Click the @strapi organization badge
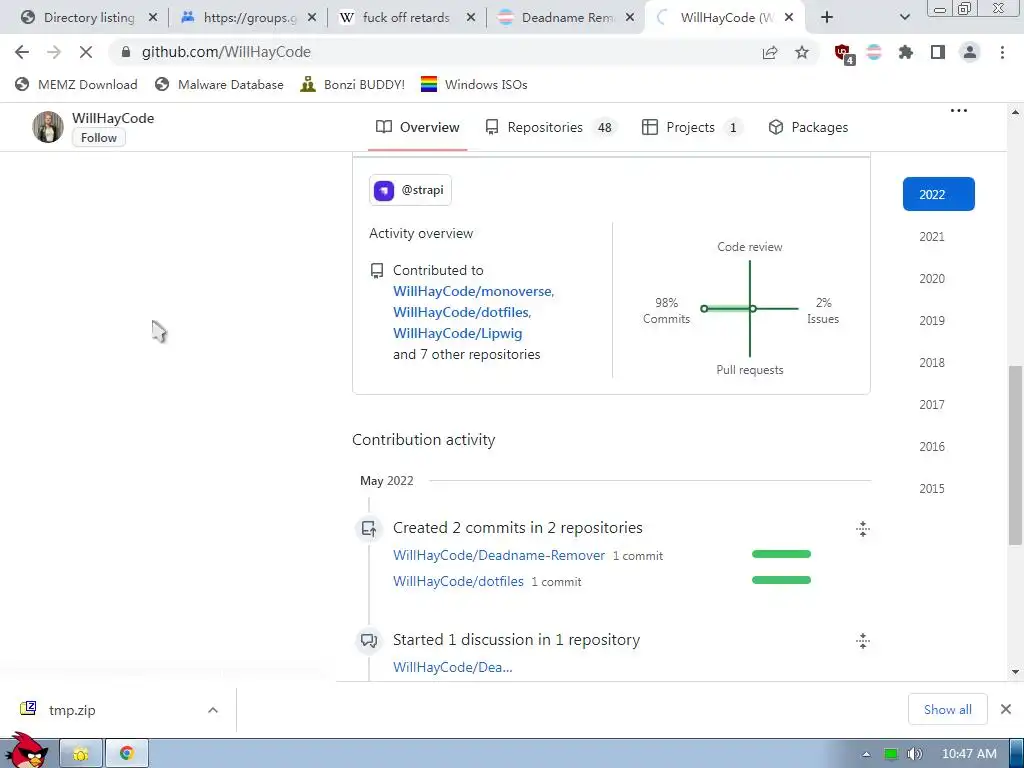1024x768 pixels. (x=410, y=190)
